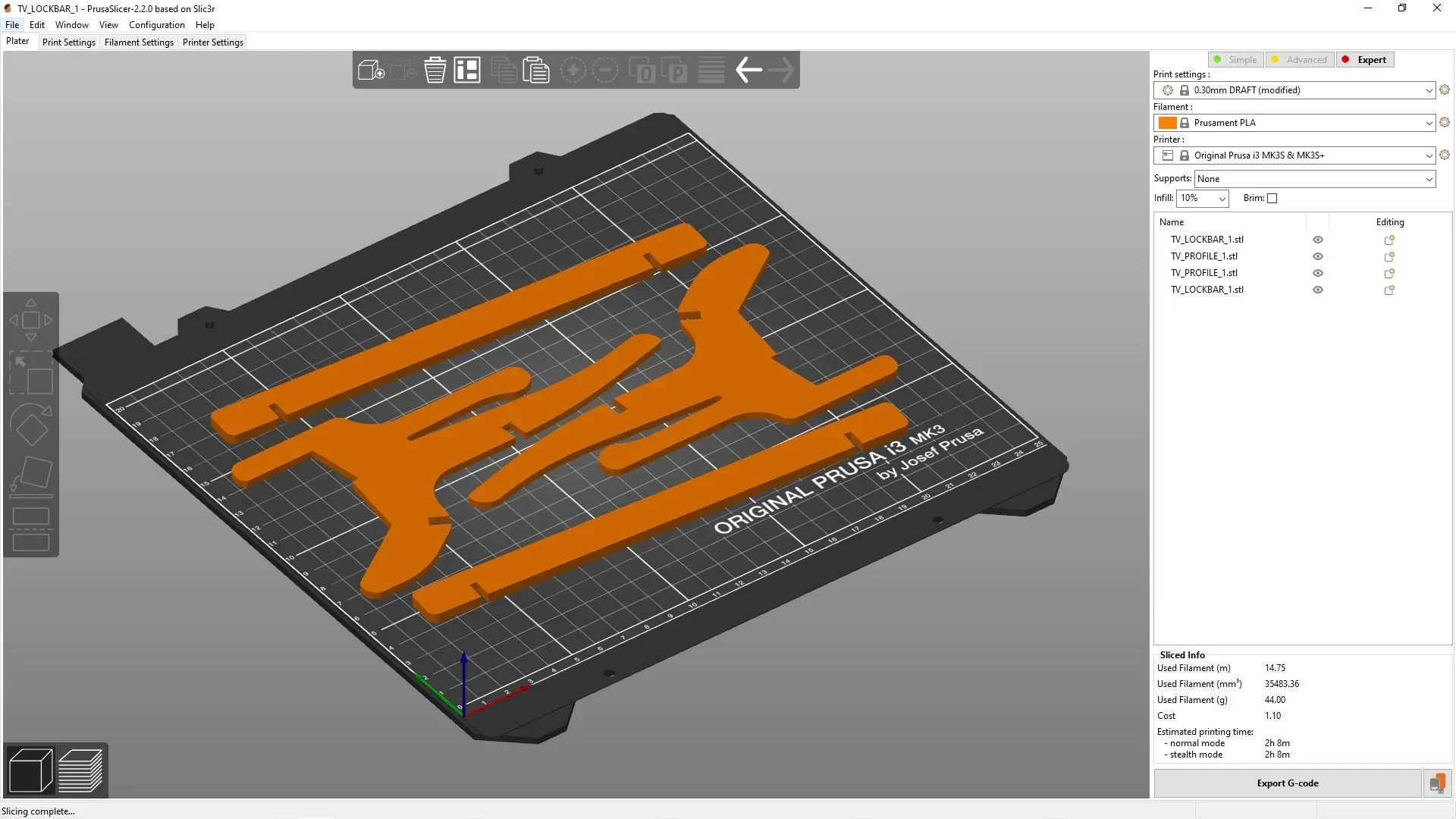Undo with the left arrow icon
The height and width of the screenshot is (819, 1456).
[749, 71]
